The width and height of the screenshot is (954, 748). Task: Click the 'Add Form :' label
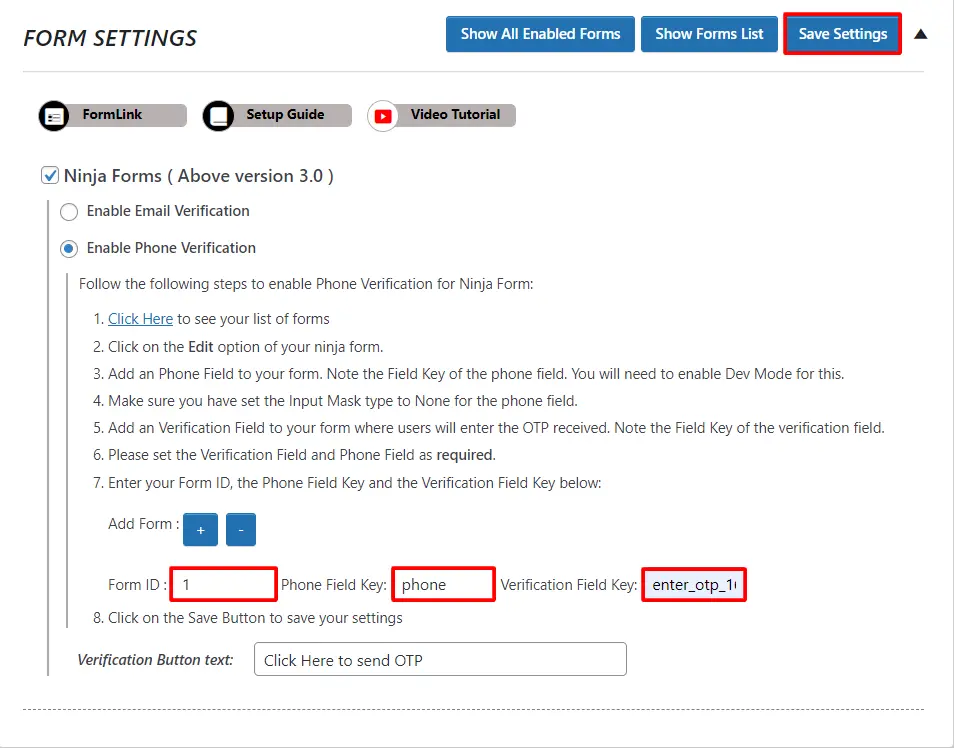click(x=144, y=524)
